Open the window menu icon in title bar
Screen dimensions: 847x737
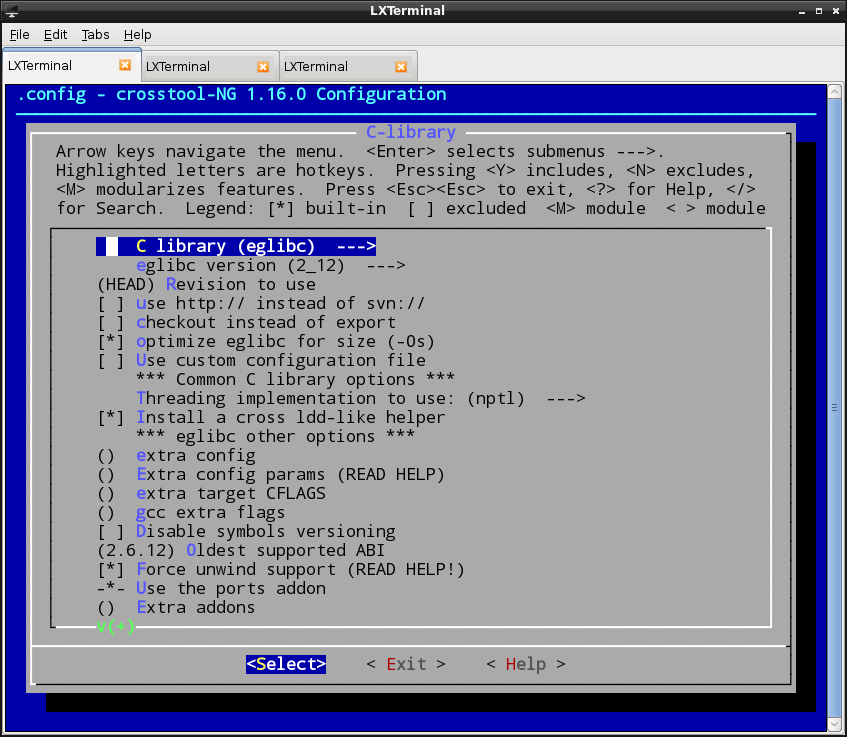pos(11,11)
